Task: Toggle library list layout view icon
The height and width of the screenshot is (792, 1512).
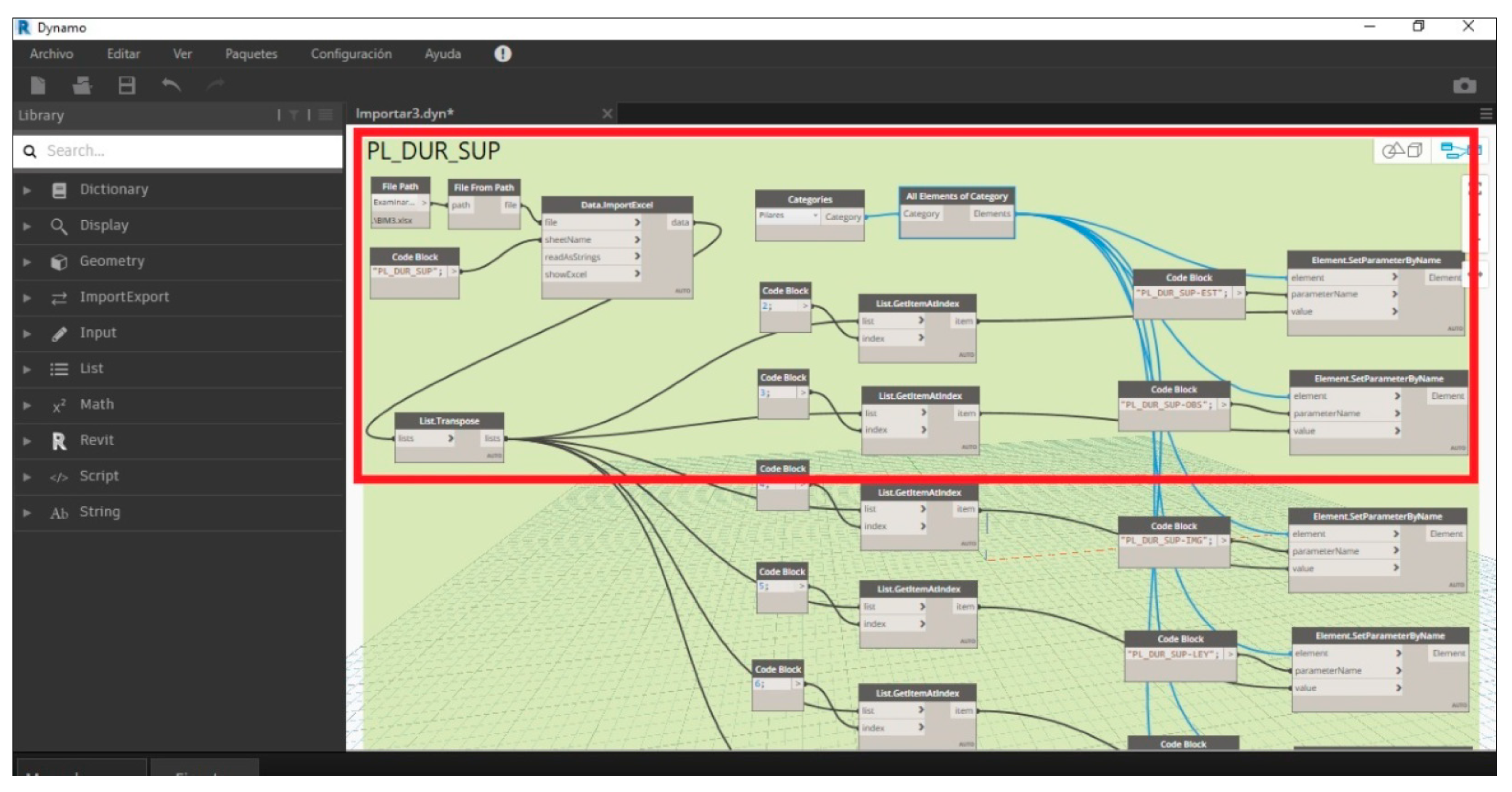Action: (326, 115)
